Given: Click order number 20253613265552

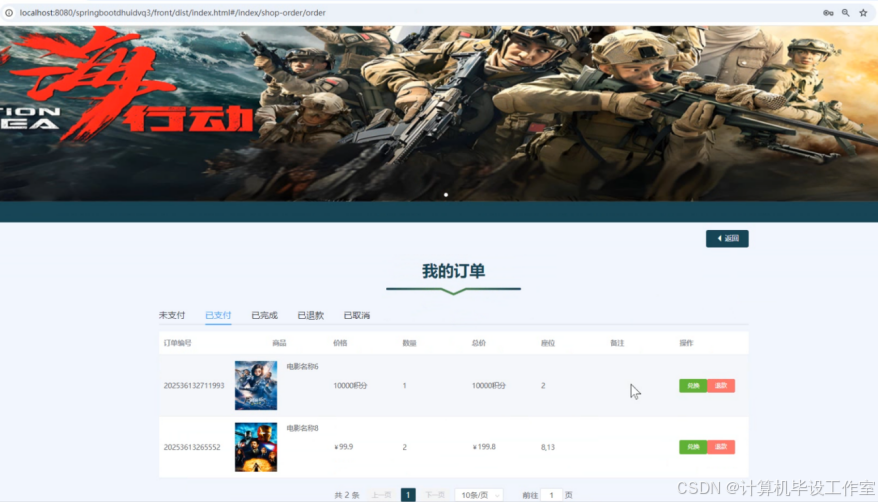Looking at the screenshot, I should pyautogui.click(x=192, y=447).
